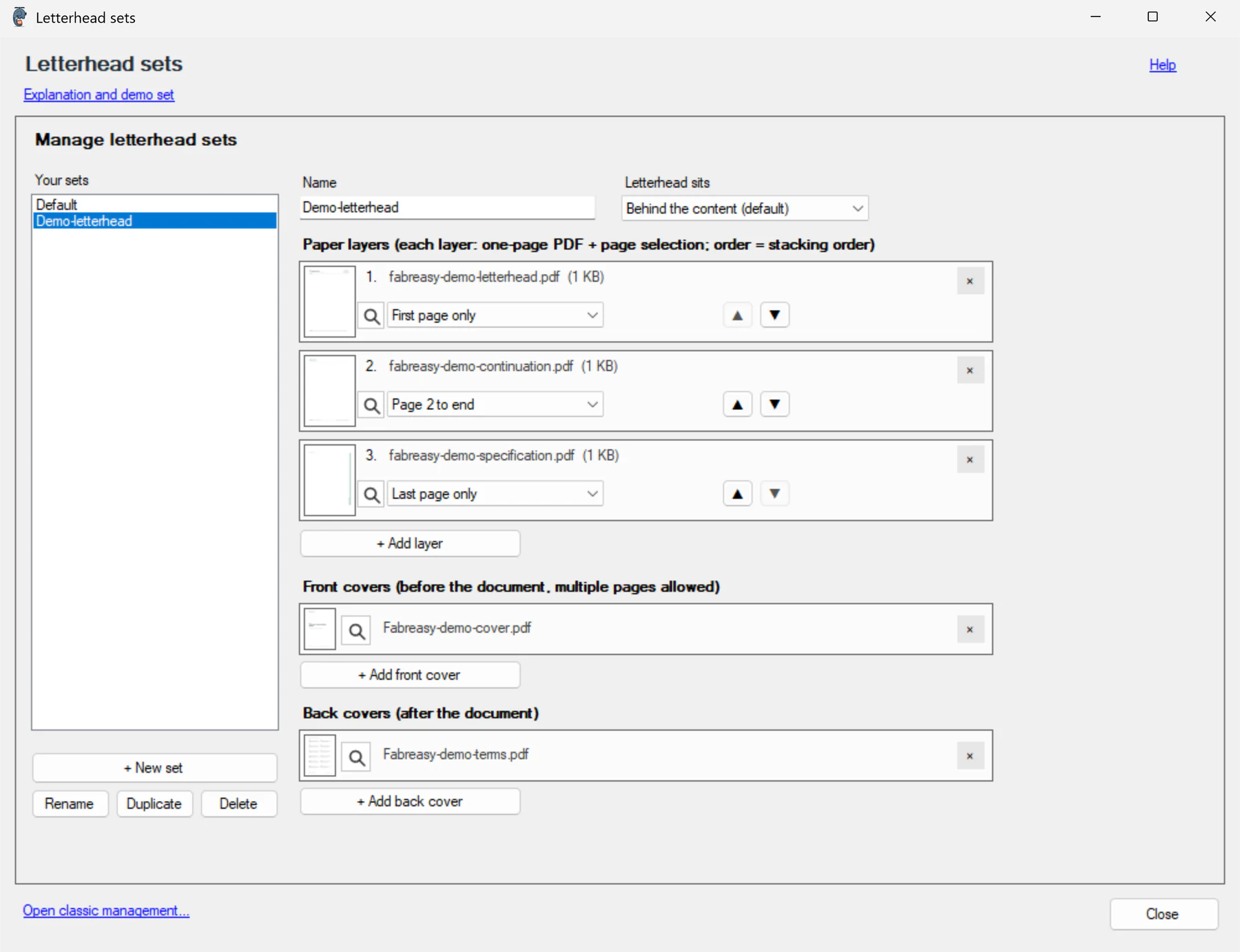Open classic management link
The width and height of the screenshot is (1240, 952).
(106, 911)
